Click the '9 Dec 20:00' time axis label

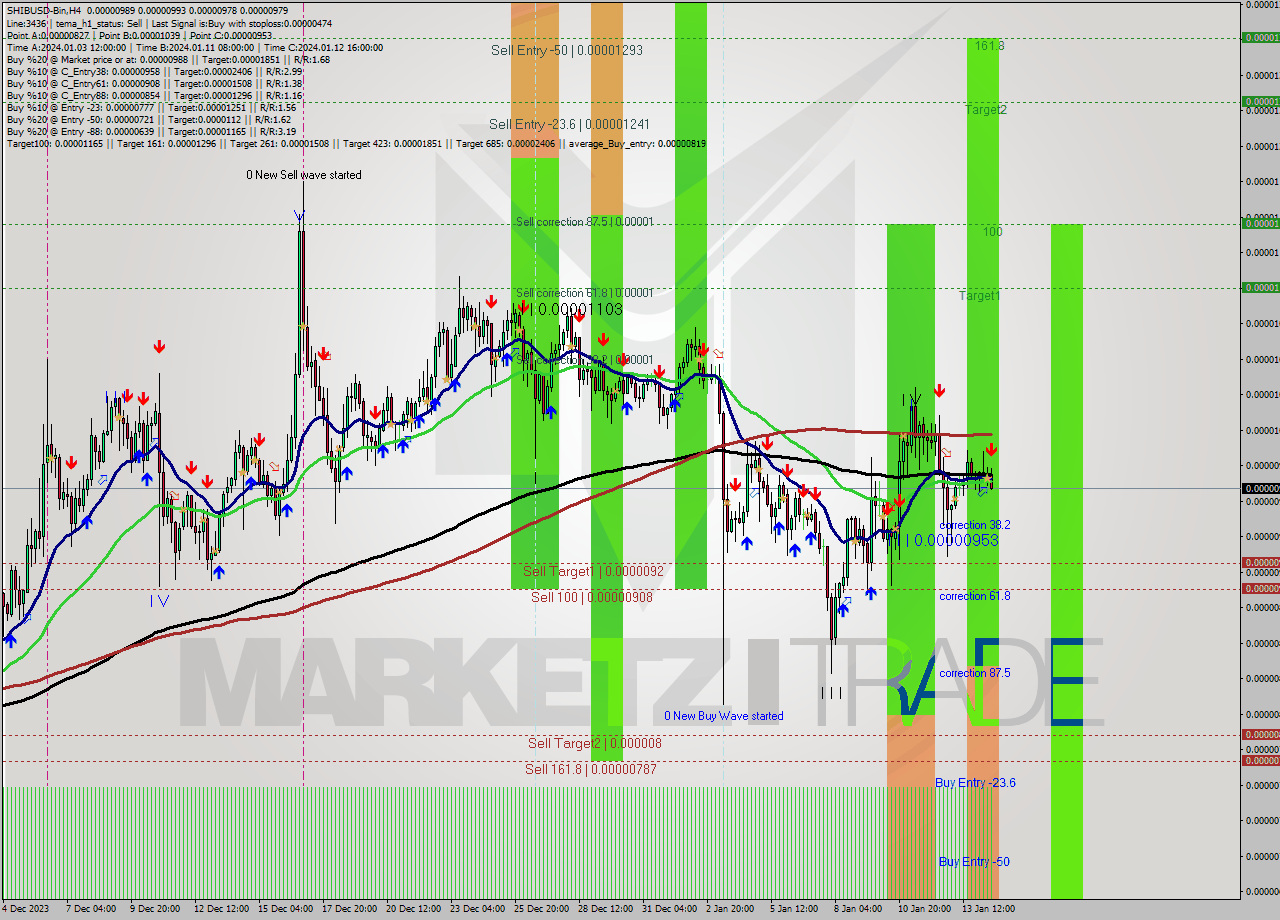click(x=154, y=909)
